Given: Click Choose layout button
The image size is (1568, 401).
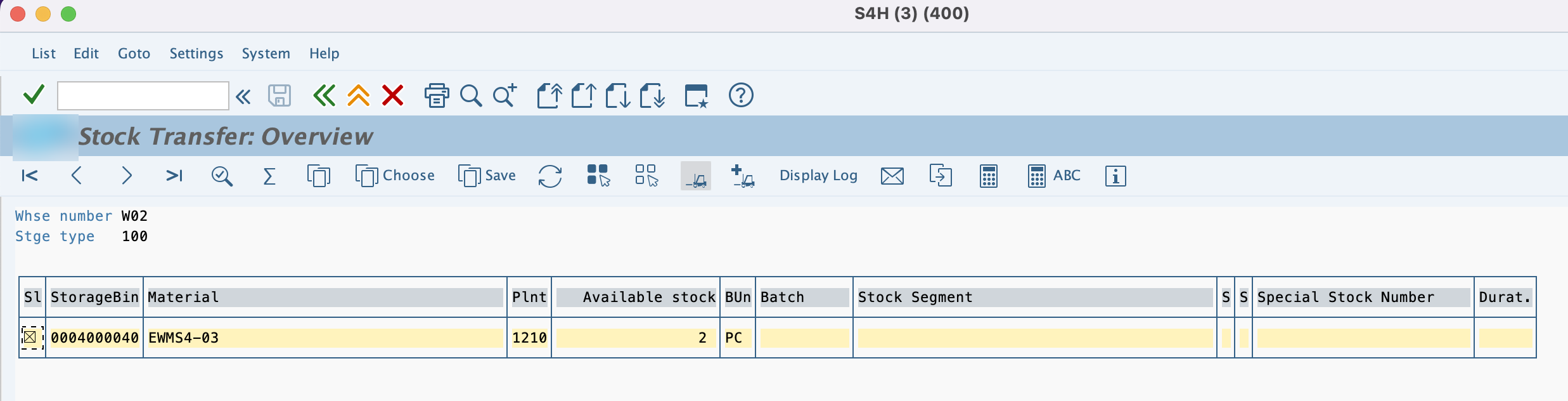Looking at the screenshot, I should (x=395, y=176).
